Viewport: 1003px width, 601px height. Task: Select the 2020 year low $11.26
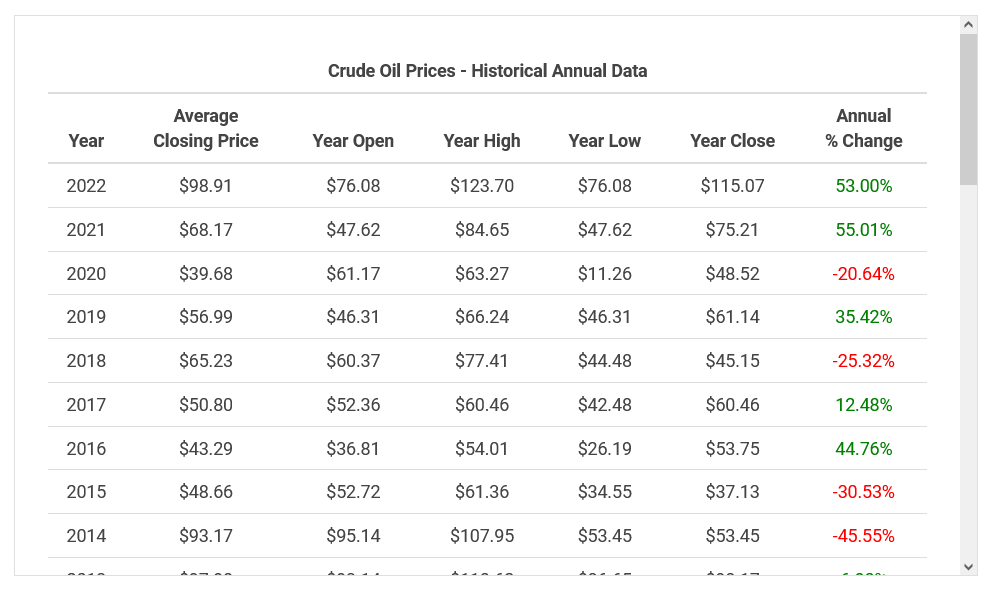point(605,273)
